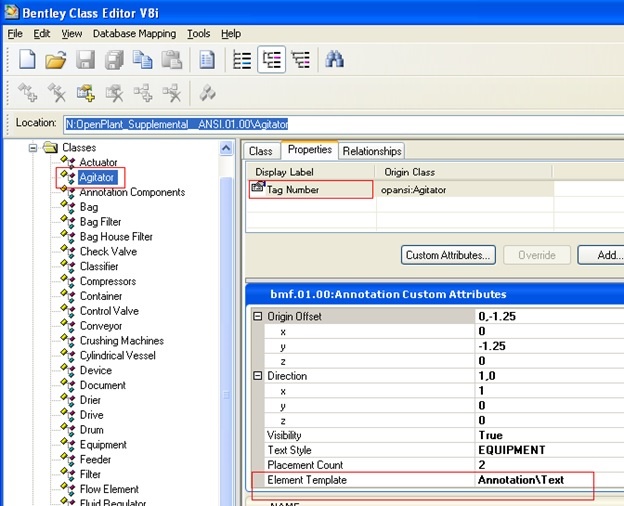Viewport: 624px width, 506px height.
Task: Click the Bentley Class Editor title bar icon
Action: point(11,12)
